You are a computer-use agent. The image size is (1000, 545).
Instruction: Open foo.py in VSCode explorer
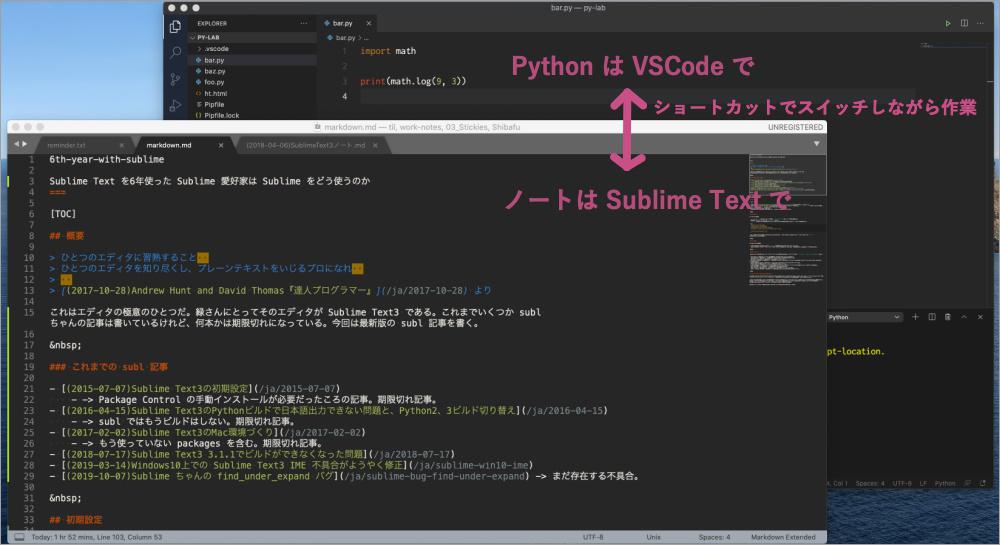point(252,82)
